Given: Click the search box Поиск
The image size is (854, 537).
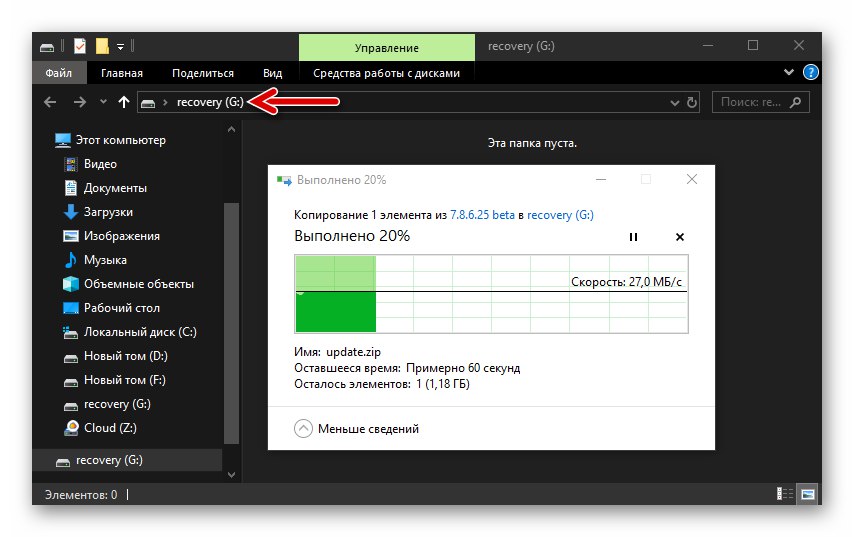Looking at the screenshot, I should coord(760,102).
